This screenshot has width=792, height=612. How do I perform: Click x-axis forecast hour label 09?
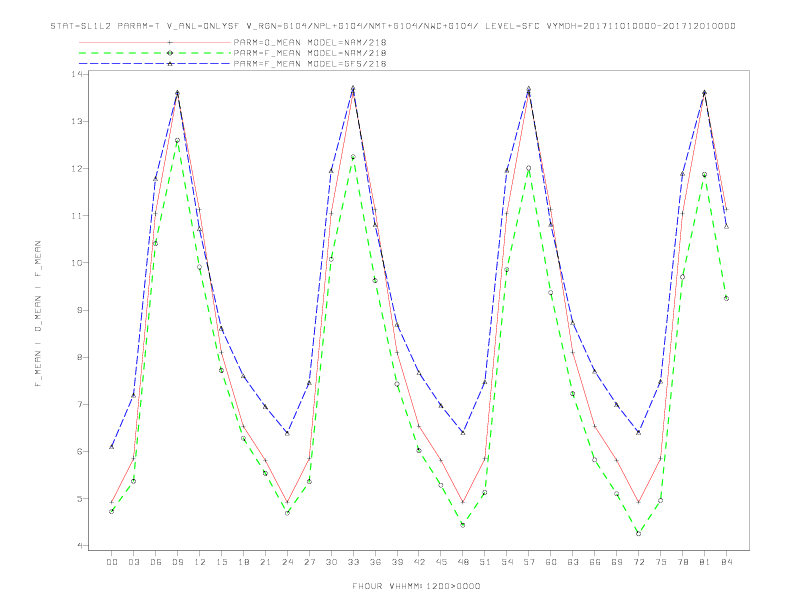point(177,562)
